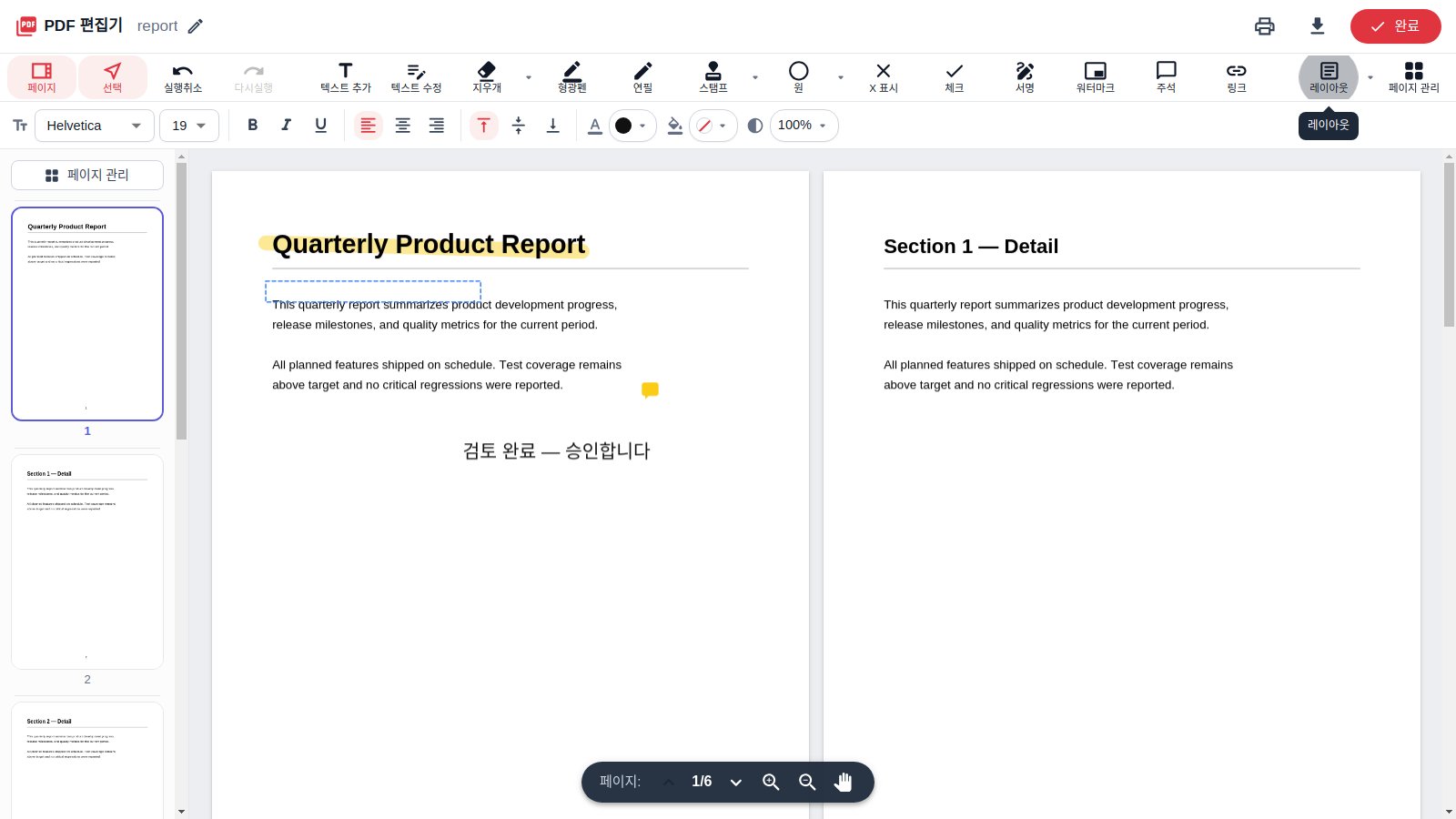This screenshot has width=1456, height=819.
Task: Click the document vertical scrollbar
Action: pos(1449,244)
